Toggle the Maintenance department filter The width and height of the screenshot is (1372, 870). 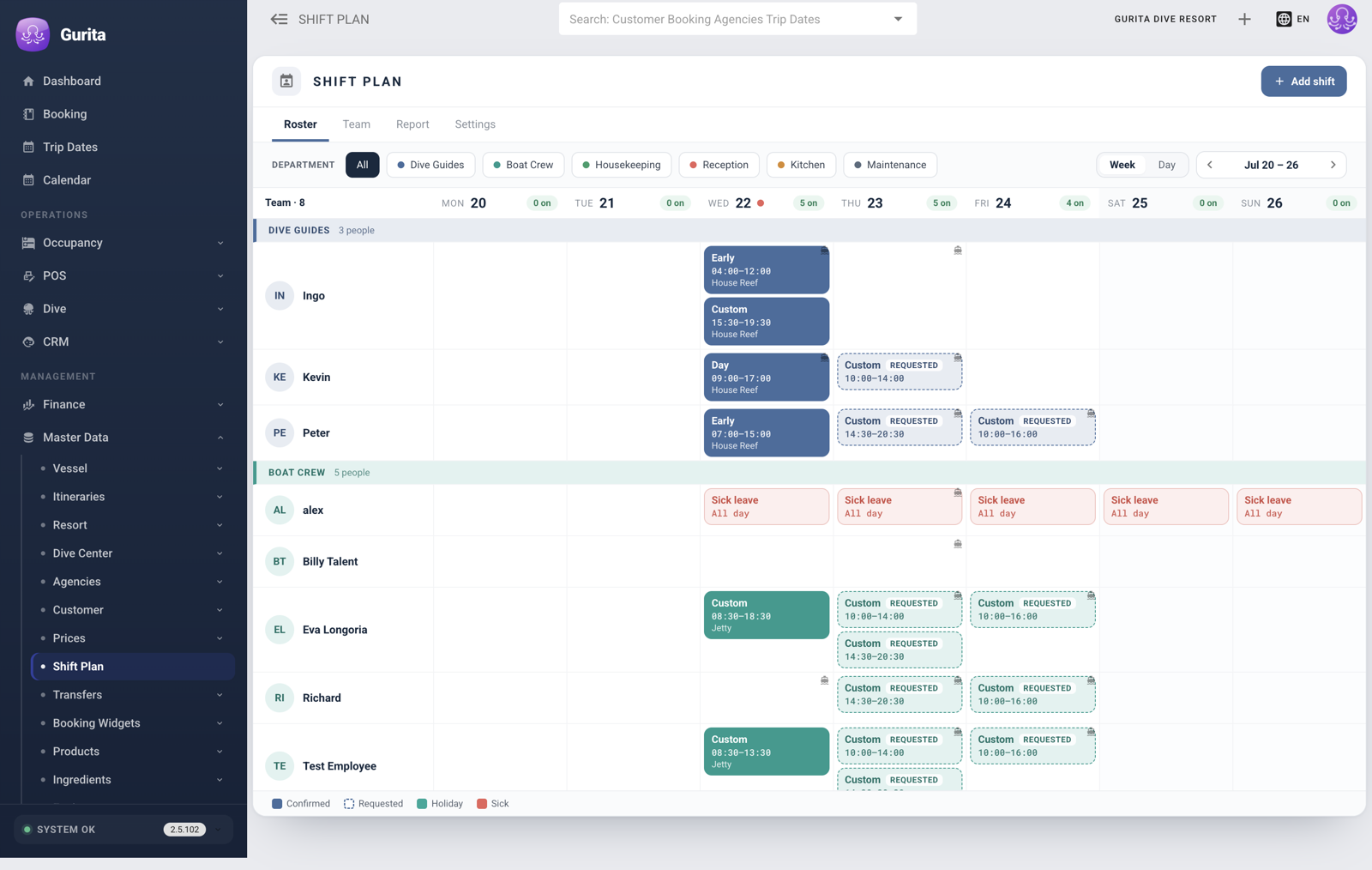point(890,165)
